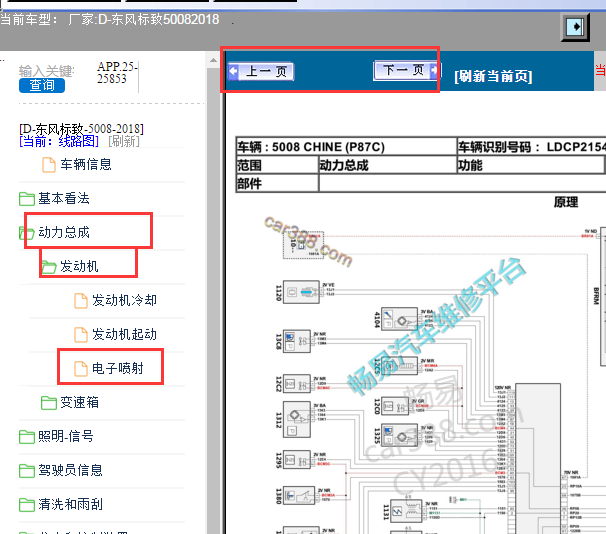The width and height of the screenshot is (606, 534).
Task: Click the 输入关键 keyword input field
Action: 46,71
